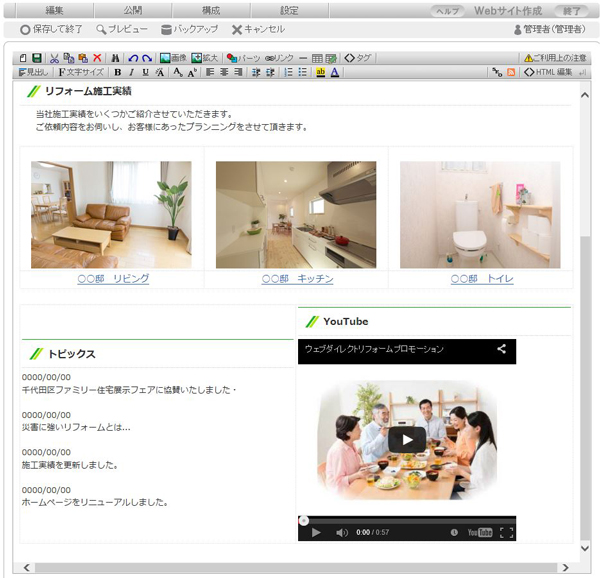Open the 編集 menu tab
The height and width of the screenshot is (578, 600).
coord(54,11)
